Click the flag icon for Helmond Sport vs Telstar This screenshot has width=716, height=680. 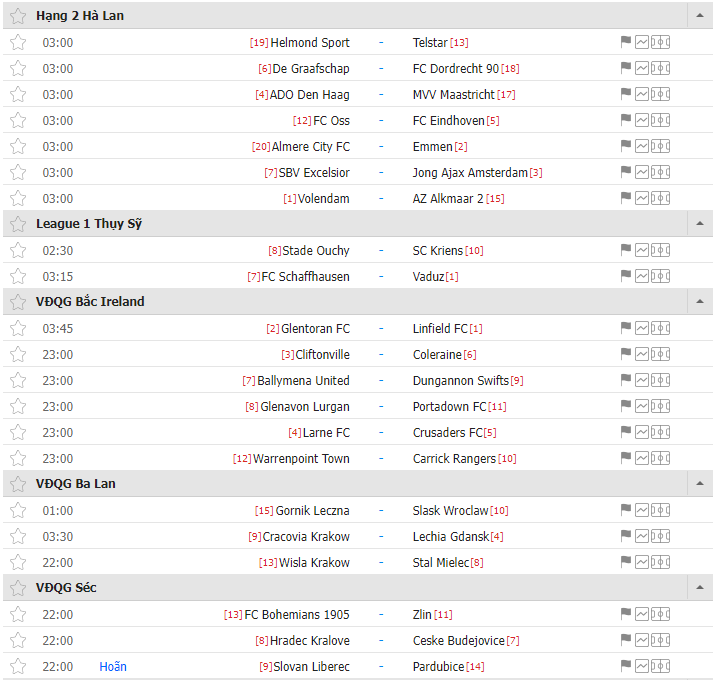626,42
